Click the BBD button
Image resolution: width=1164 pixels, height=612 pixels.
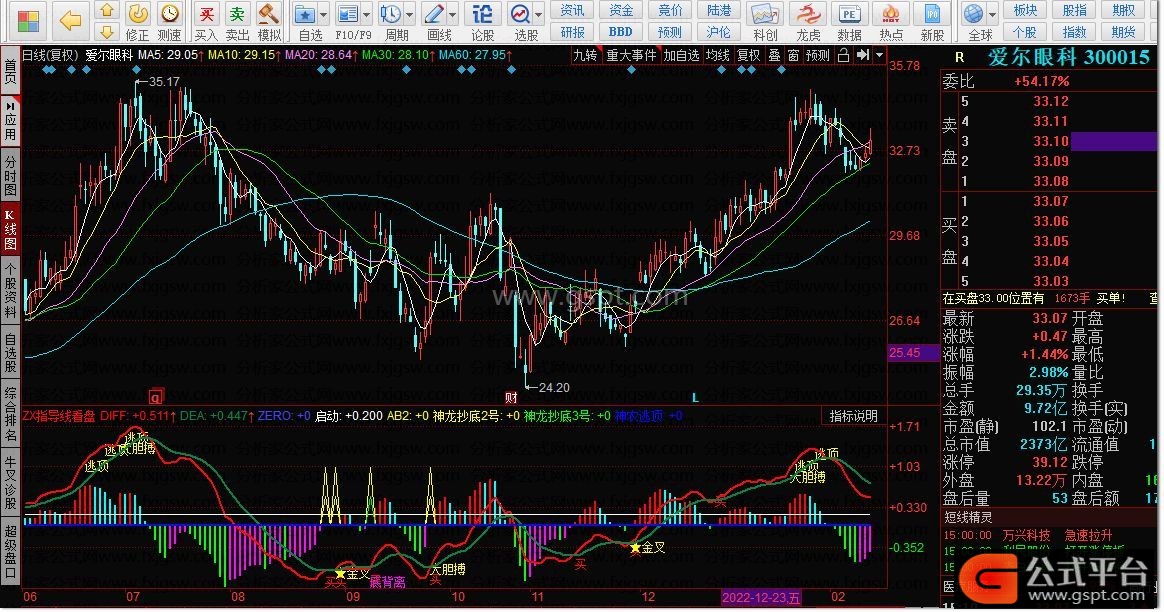pos(621,32)
